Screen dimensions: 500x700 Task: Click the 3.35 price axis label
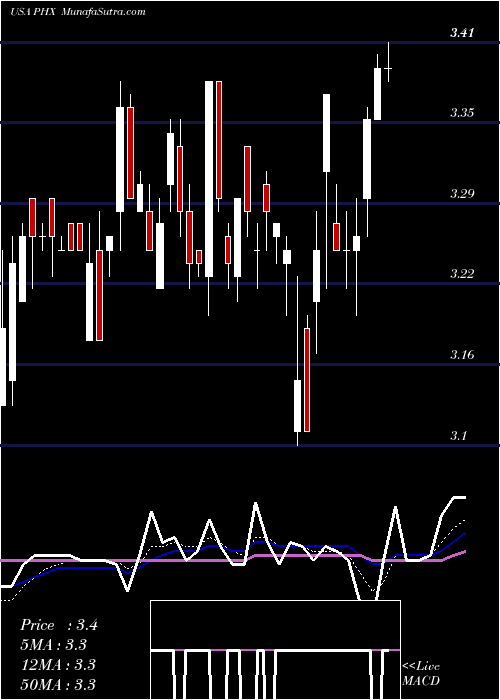(x=462, y=112)
